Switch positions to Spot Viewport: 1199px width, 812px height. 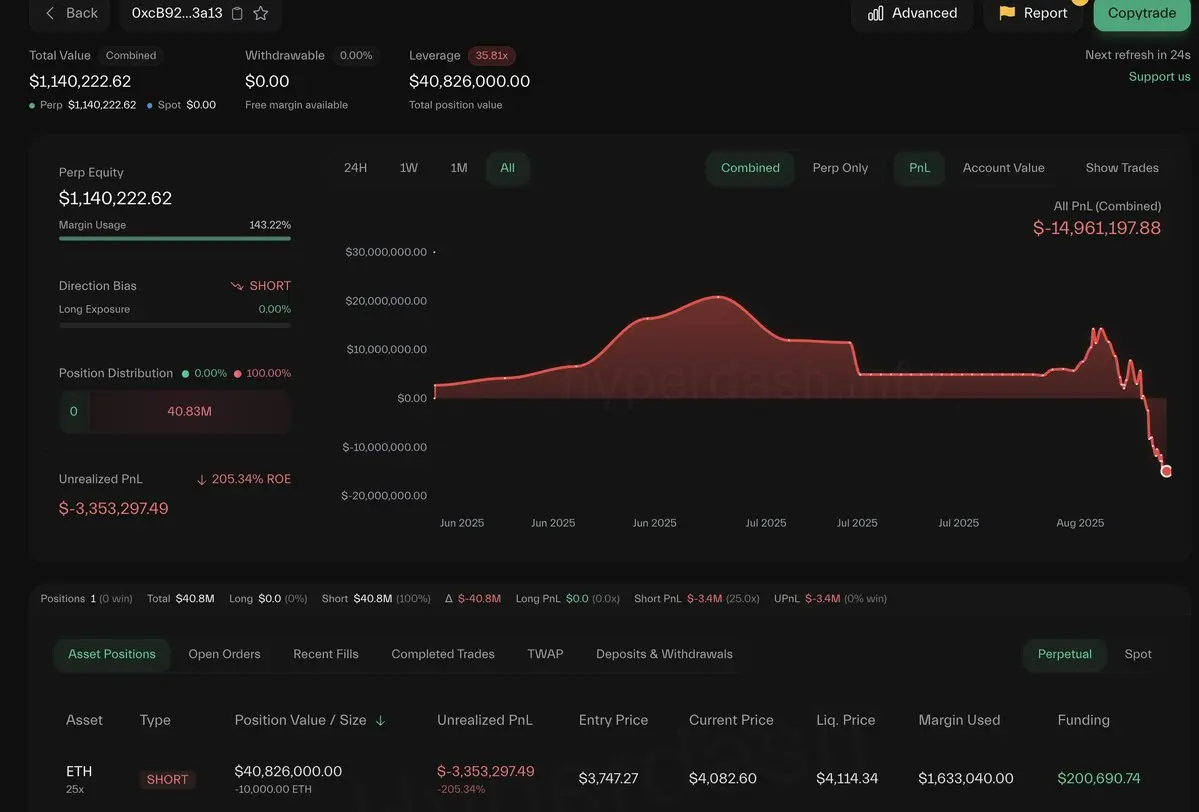pyautogui.click(x=1138, y=654)
